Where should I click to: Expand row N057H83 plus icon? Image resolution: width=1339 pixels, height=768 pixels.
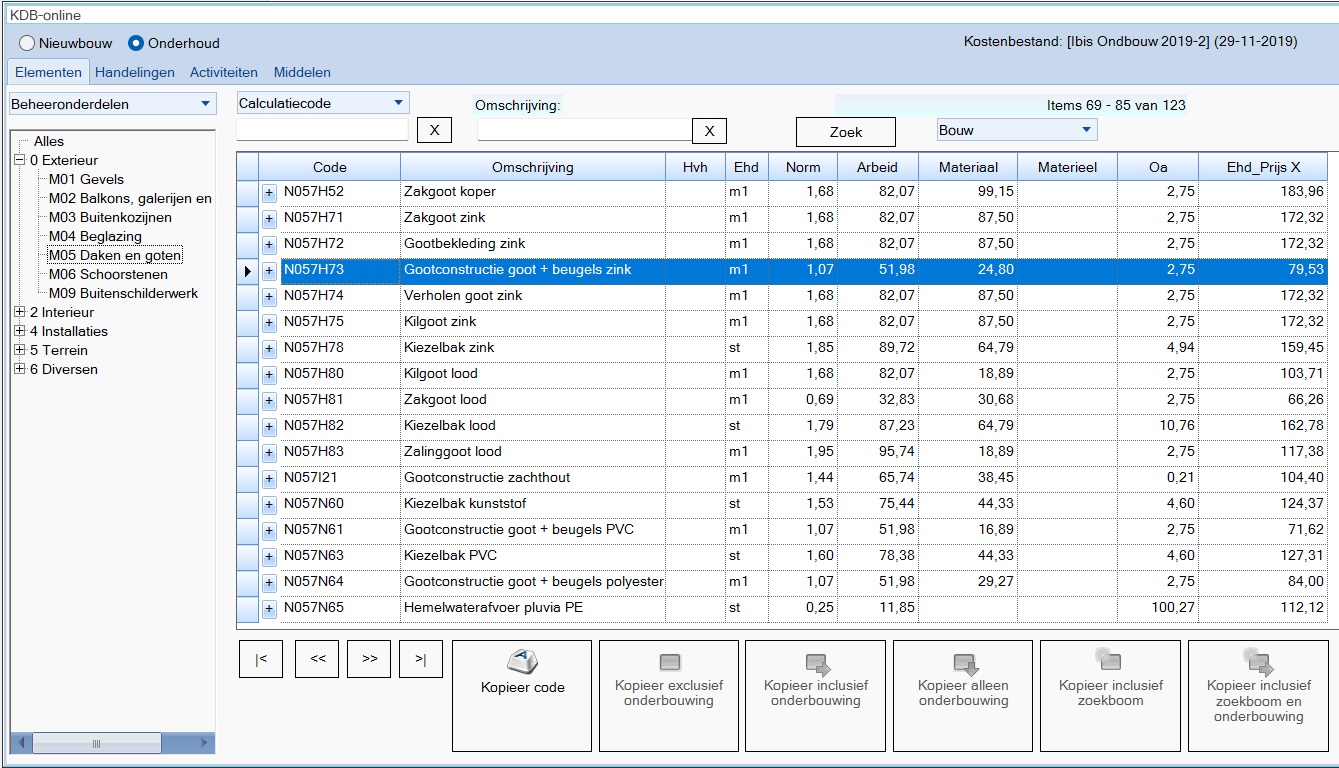(269, 452)
